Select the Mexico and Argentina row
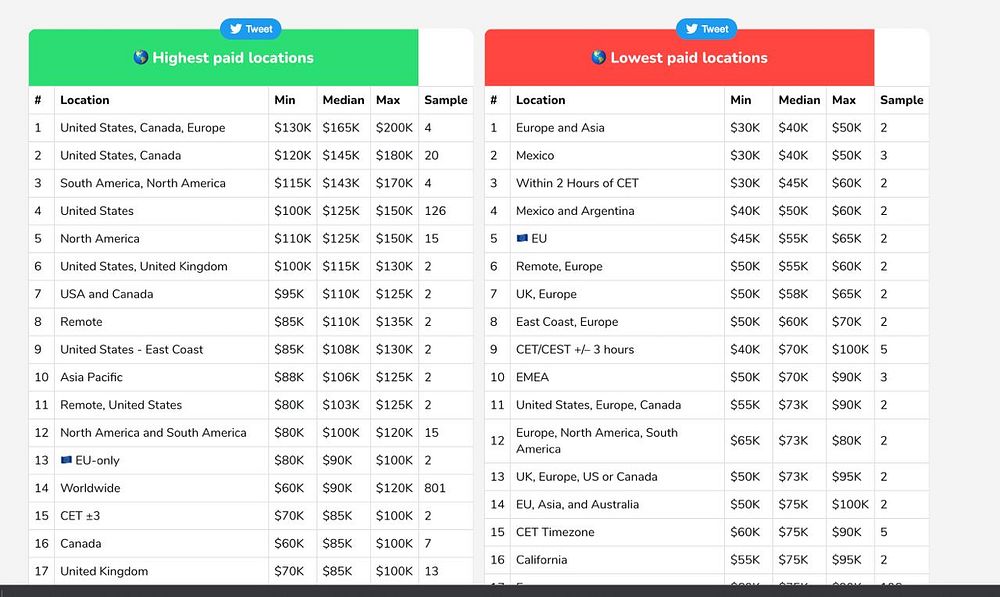This screenshot has width=1000, height=597. 707,211
